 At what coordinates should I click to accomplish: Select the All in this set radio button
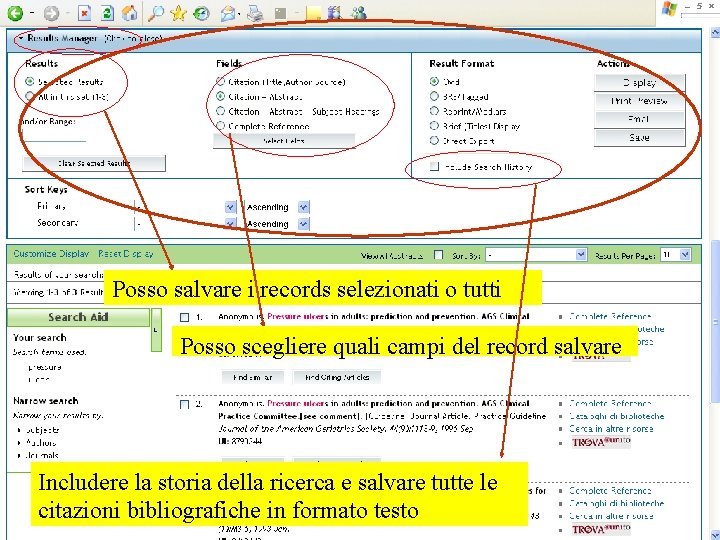[x=30, y=96]
